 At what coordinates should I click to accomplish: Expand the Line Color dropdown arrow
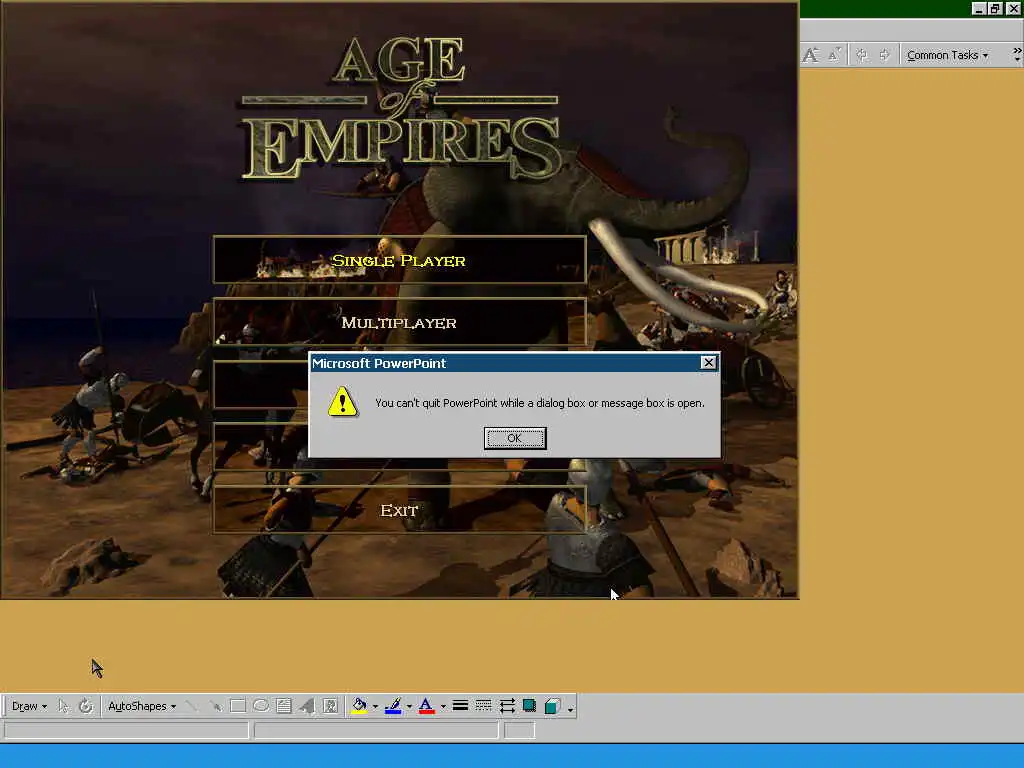click(409, 706)
